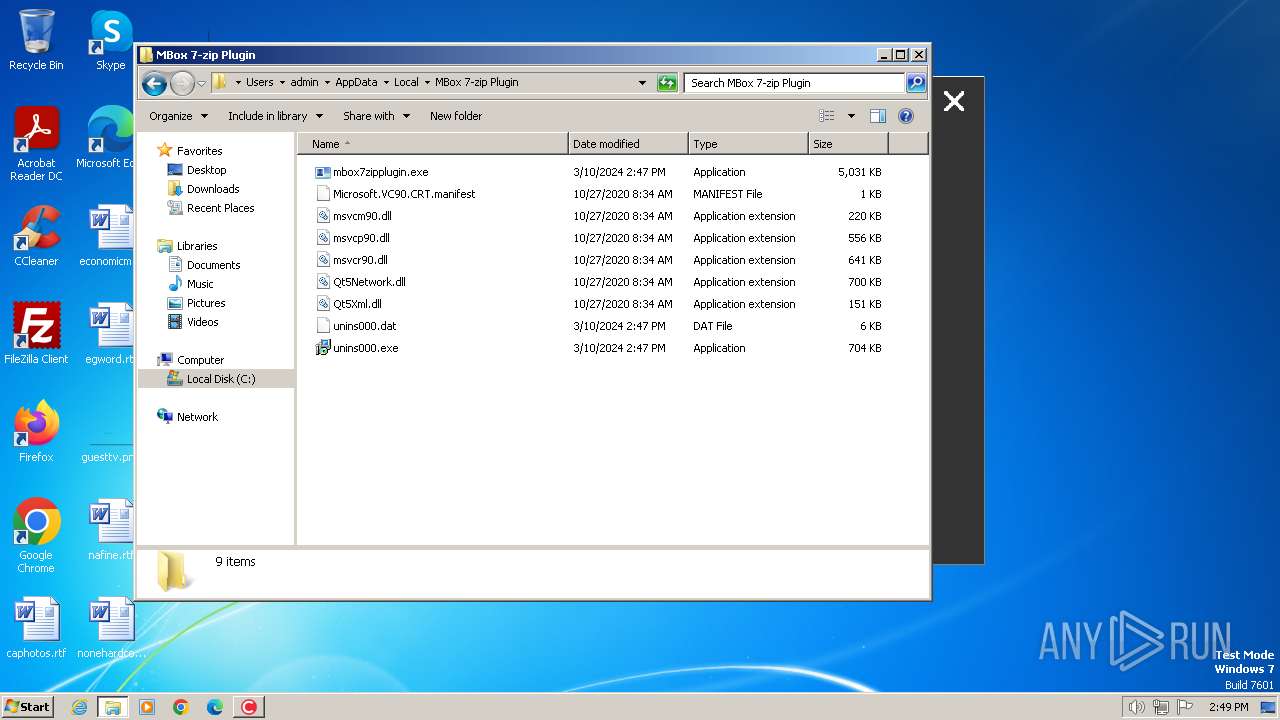Launch Microsoft Edge from the taskbar

[215, 707]
